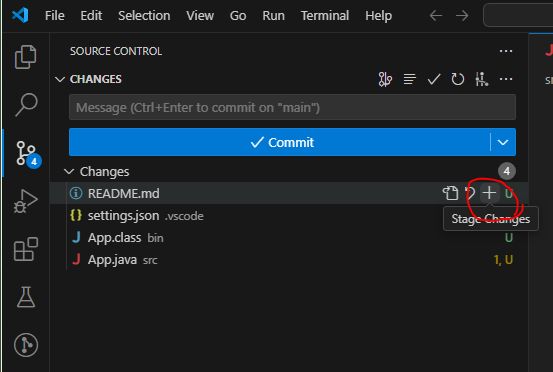
Task: Open the Selection menu
Action: pyautogui.click(x=144, y=16)
